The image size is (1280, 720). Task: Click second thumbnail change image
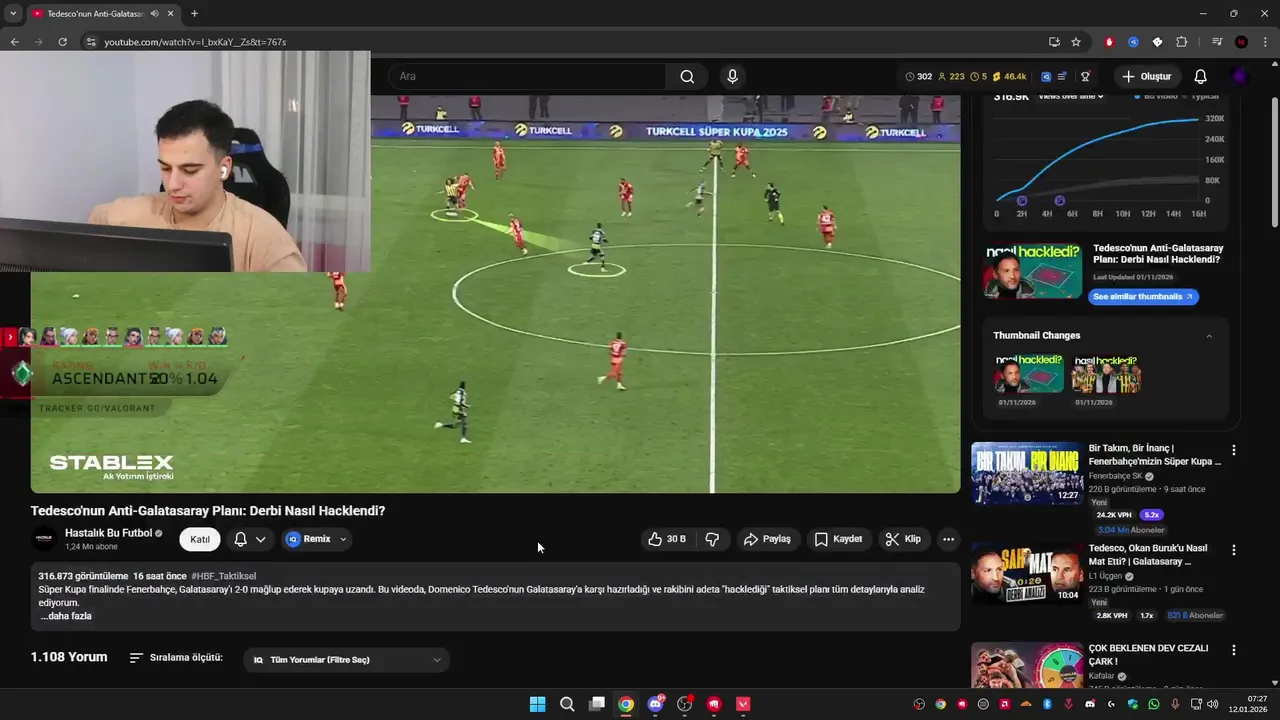pyautogui.click(x=1106, y=374)
